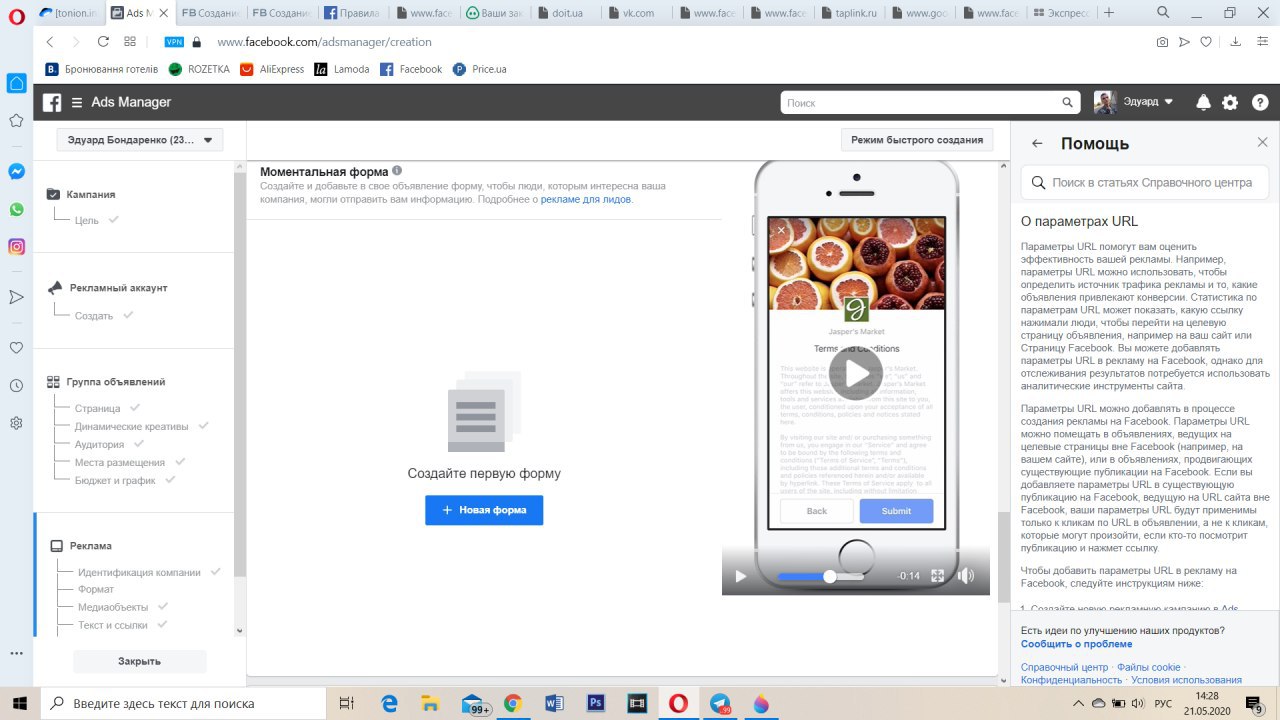Open Эдуард Бондаренко account dropdown
The image size is (1280, 720).
coord(140,140)
